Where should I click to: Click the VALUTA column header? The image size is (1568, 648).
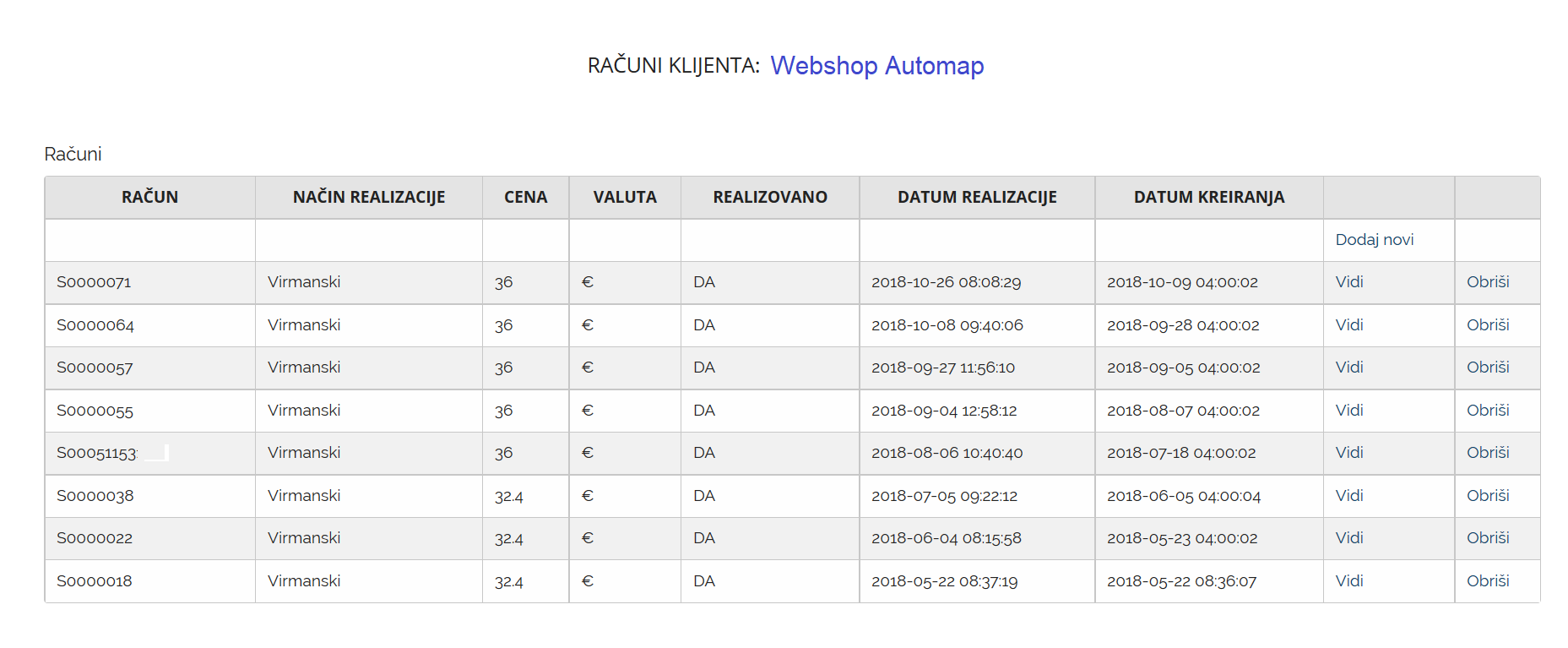coord(625,198)
